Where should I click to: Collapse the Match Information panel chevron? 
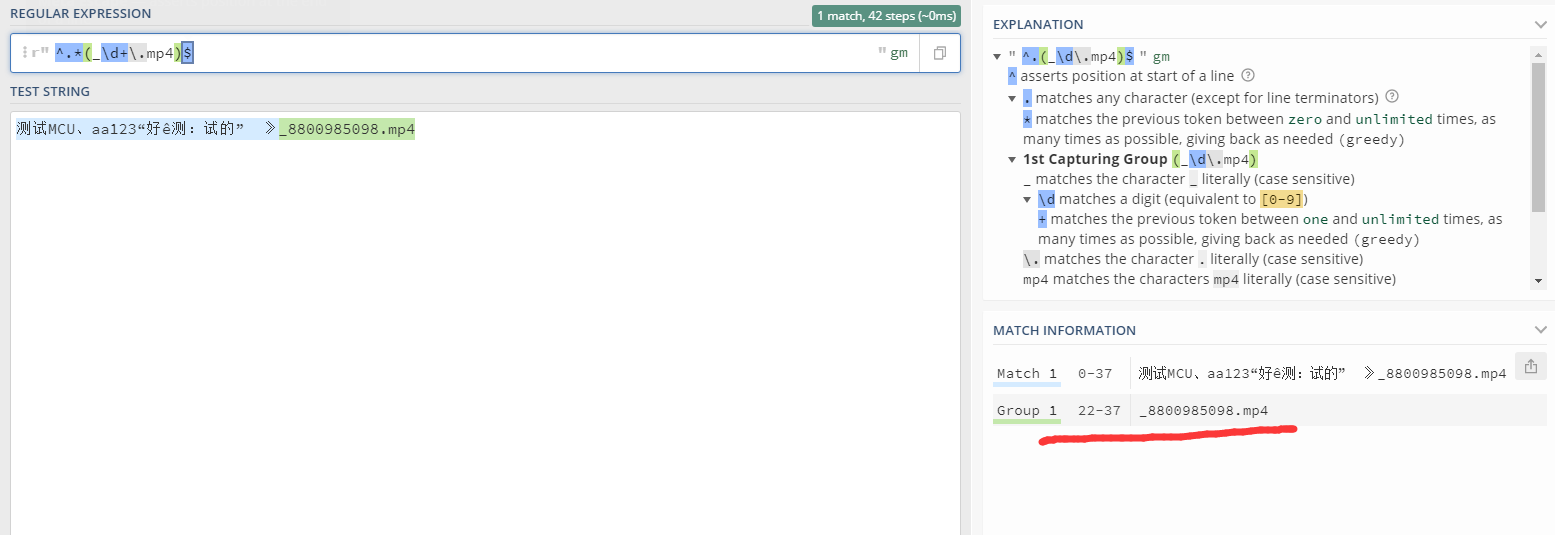click(x=1539, y=330)
